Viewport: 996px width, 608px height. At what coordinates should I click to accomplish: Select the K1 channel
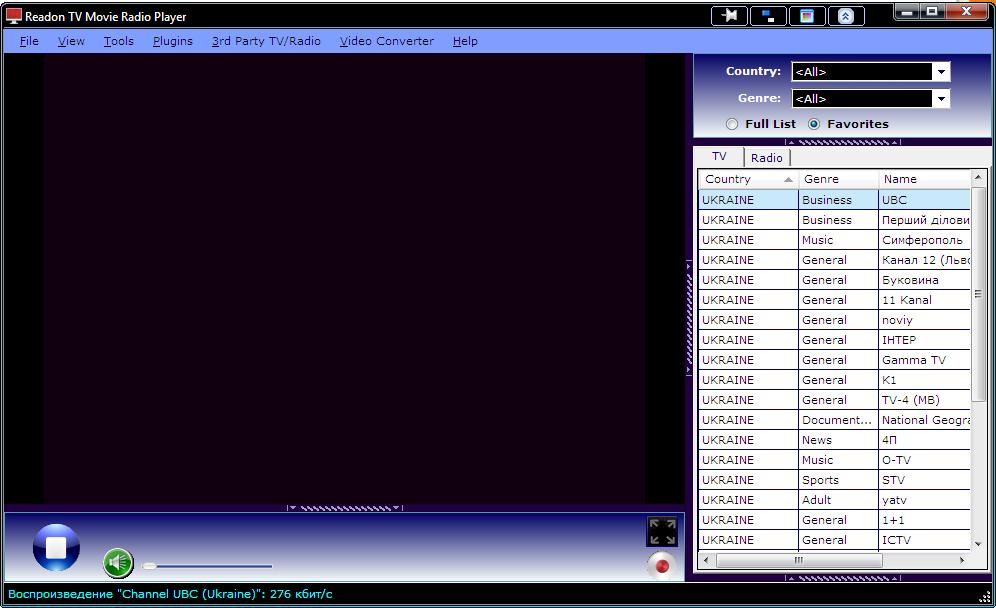[835, 380]
